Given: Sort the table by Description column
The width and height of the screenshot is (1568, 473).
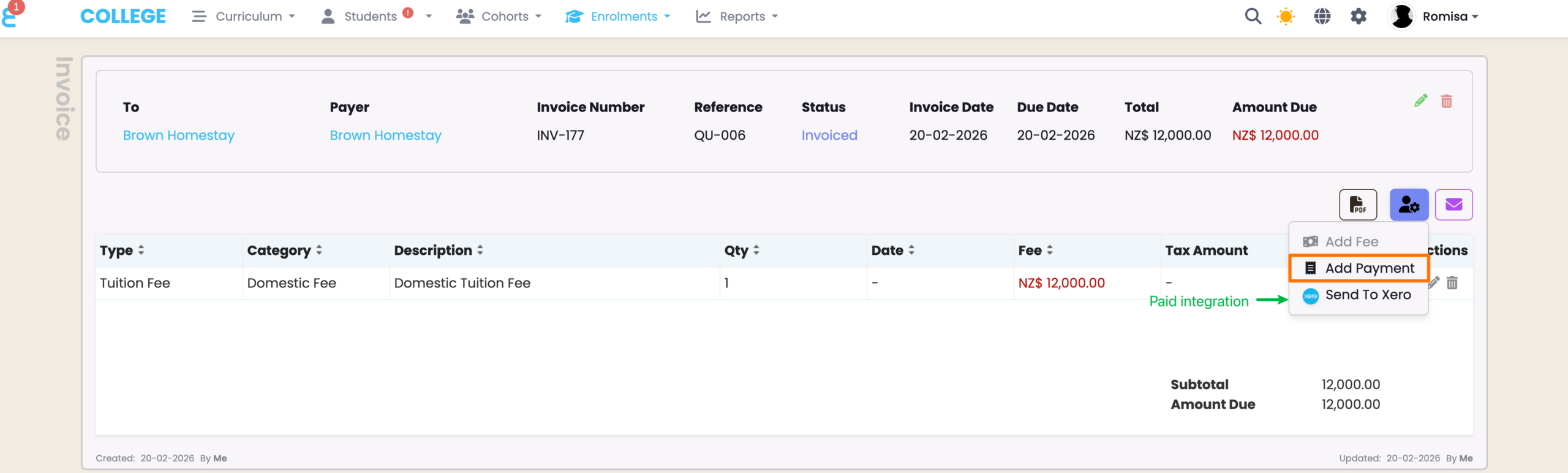Looking at the screenshot, I should [439, 251].
